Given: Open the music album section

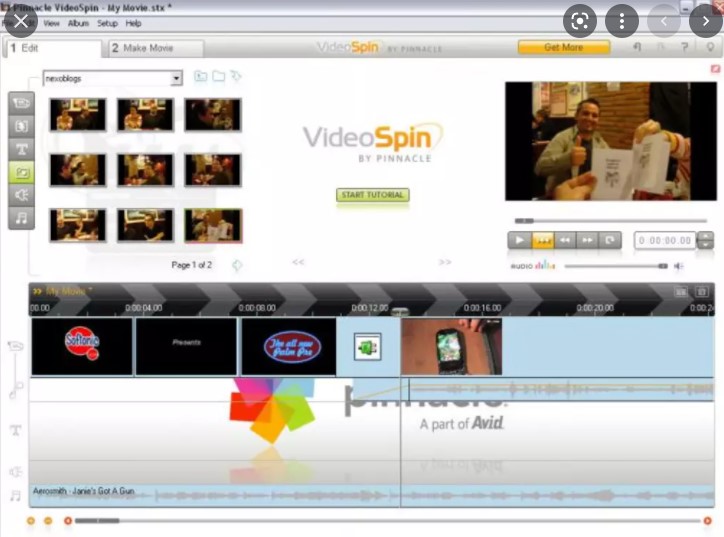Looking at the screenshot, I should [21, 218].
